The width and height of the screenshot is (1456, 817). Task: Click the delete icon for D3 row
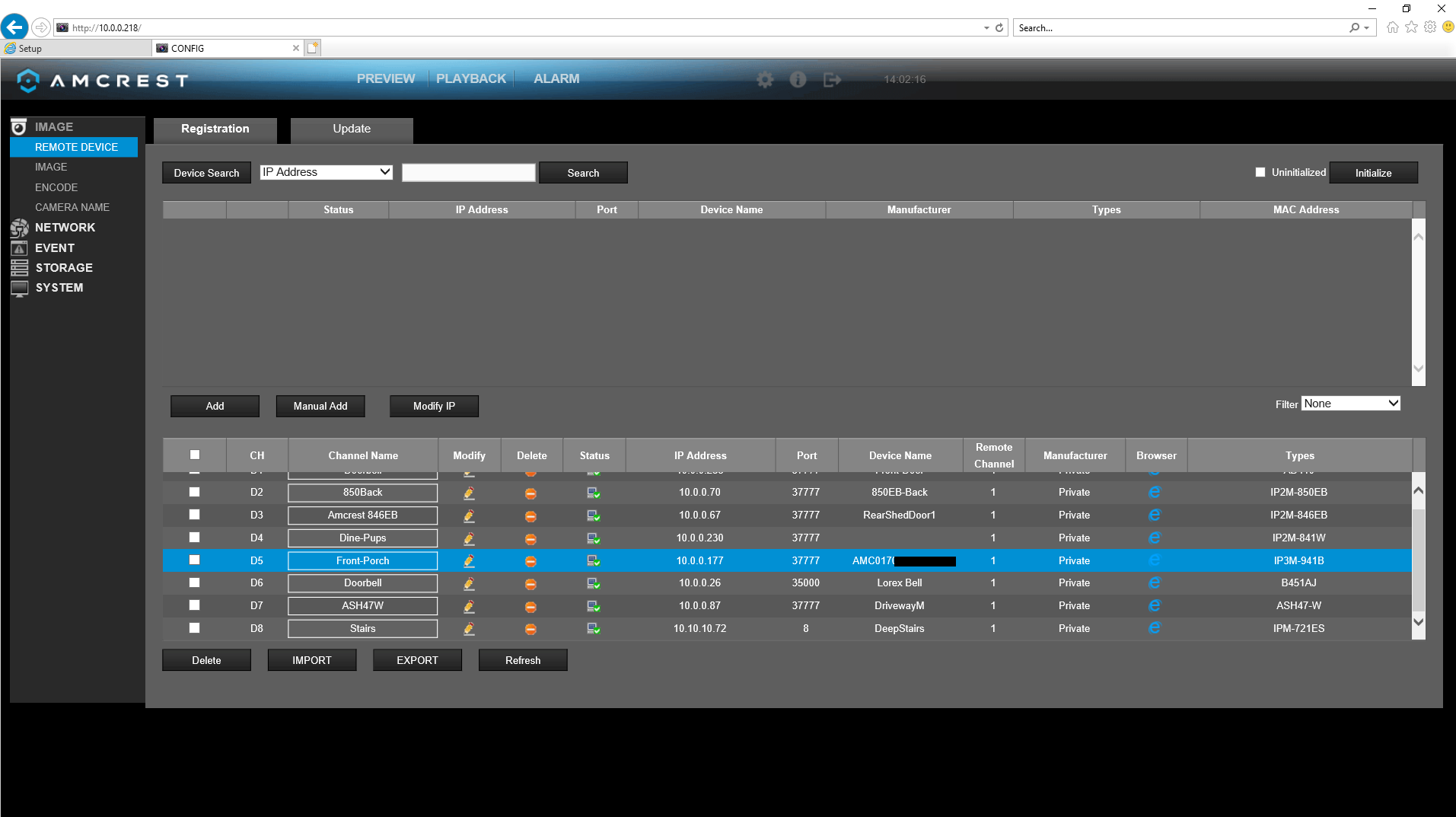[530, 515]
